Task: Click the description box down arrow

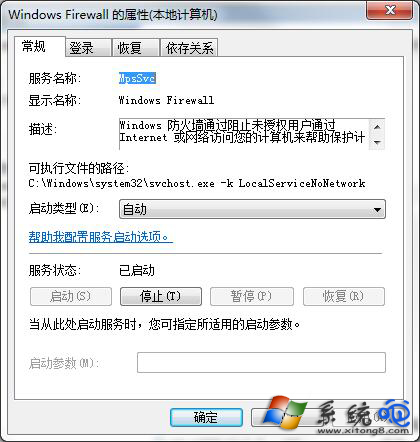Action: (377, 142)
